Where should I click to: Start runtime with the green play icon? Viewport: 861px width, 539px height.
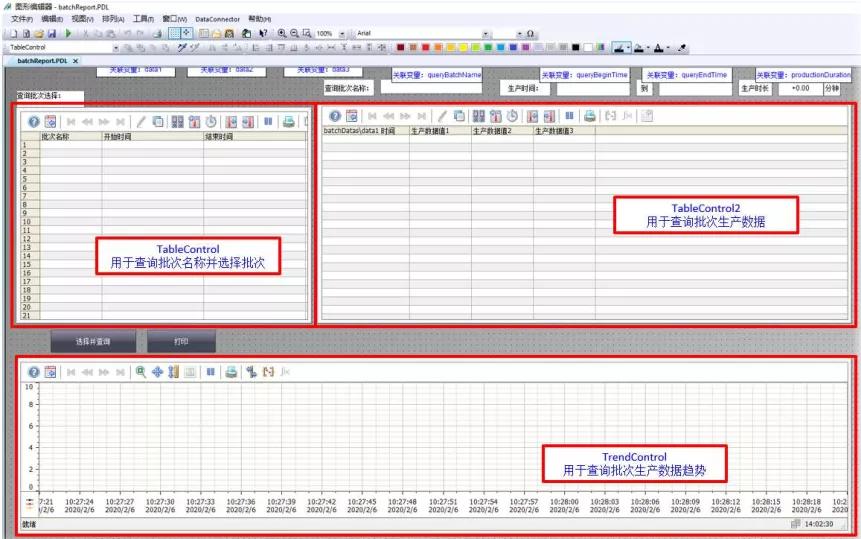68,33
